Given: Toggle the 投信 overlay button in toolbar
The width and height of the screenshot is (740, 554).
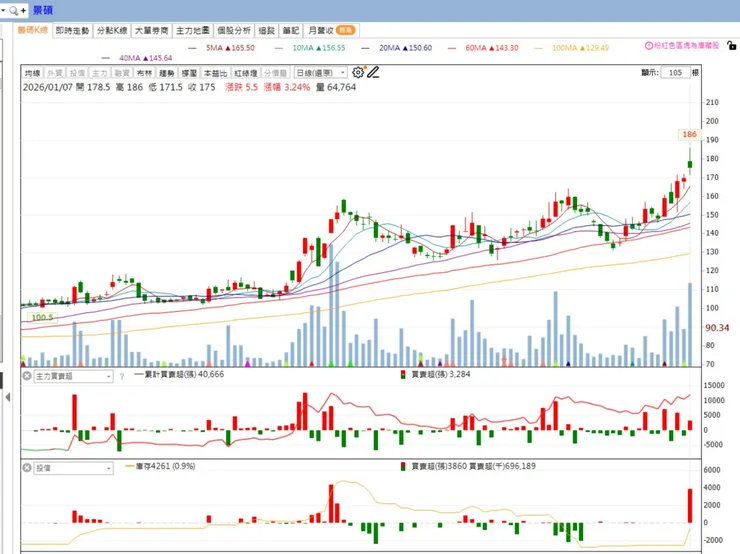Looking at the screenshot, I should [77, 73].
